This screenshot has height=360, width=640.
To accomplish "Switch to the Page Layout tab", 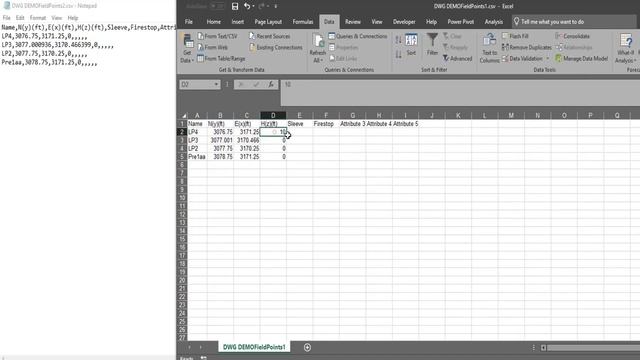I will pyautogui.click(x=268, y=22).
